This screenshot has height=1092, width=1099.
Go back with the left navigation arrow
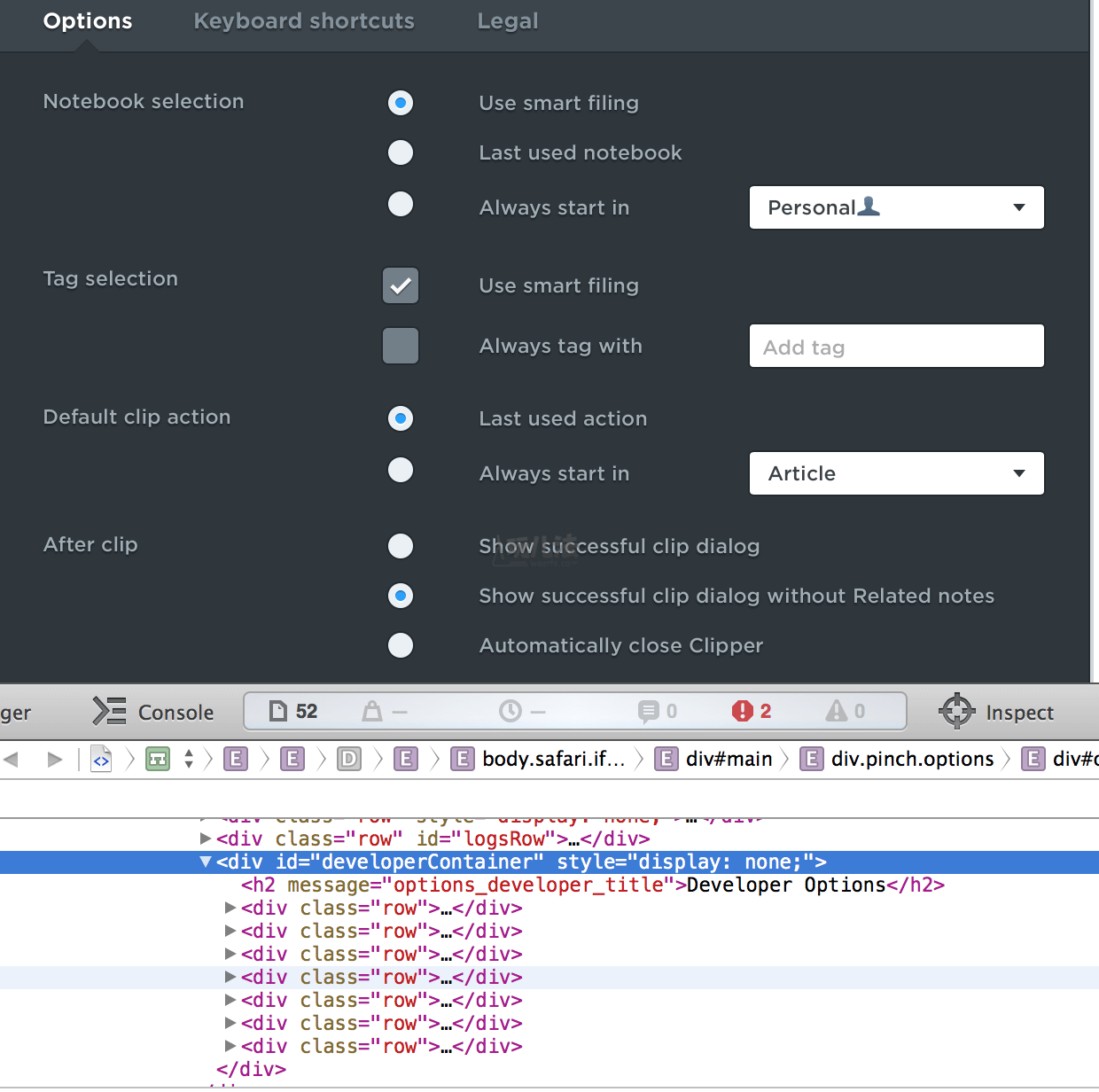pos(12,760)
